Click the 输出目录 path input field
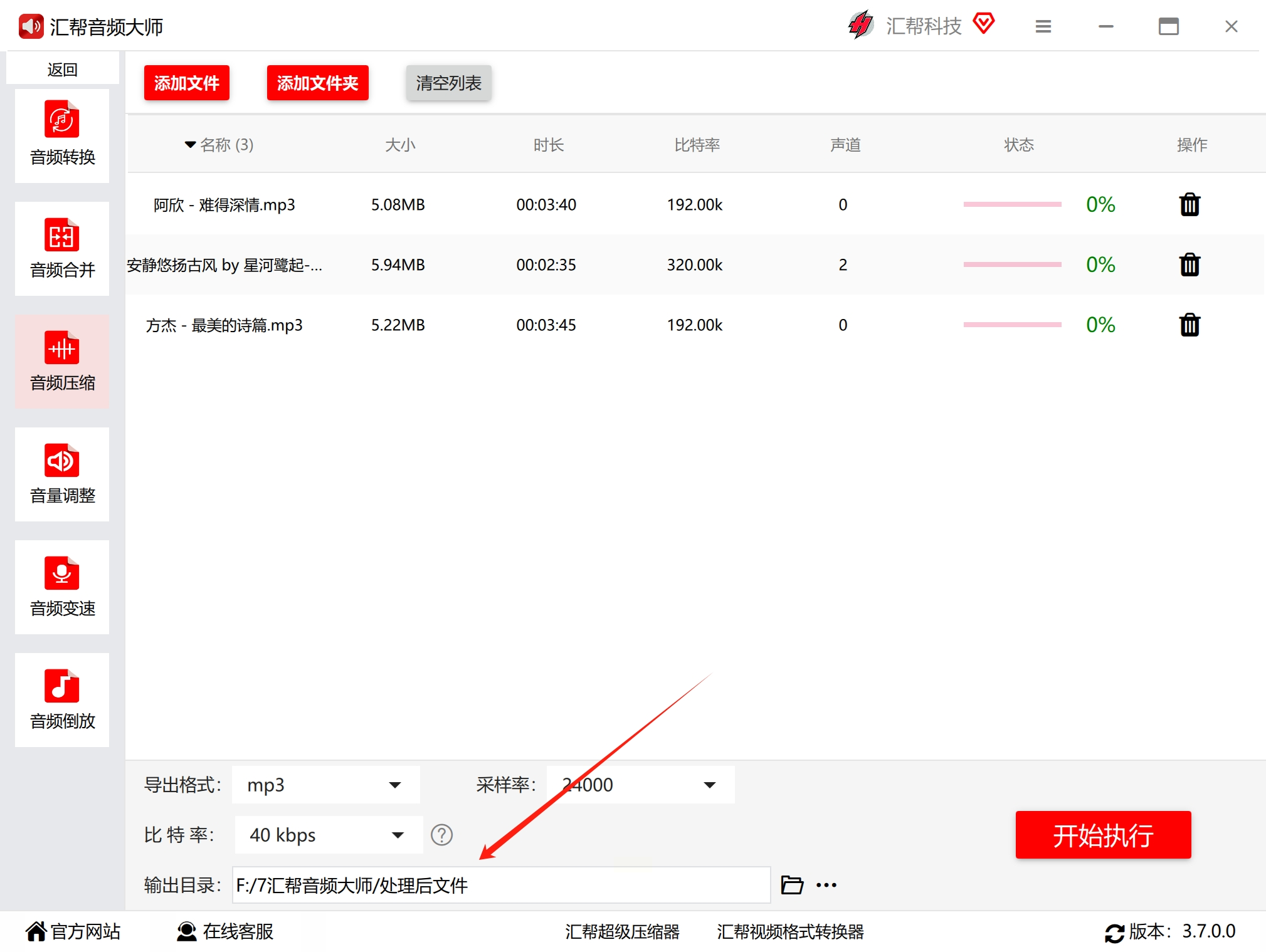The width and height of the screenshot is (1266, 952). 501,885
